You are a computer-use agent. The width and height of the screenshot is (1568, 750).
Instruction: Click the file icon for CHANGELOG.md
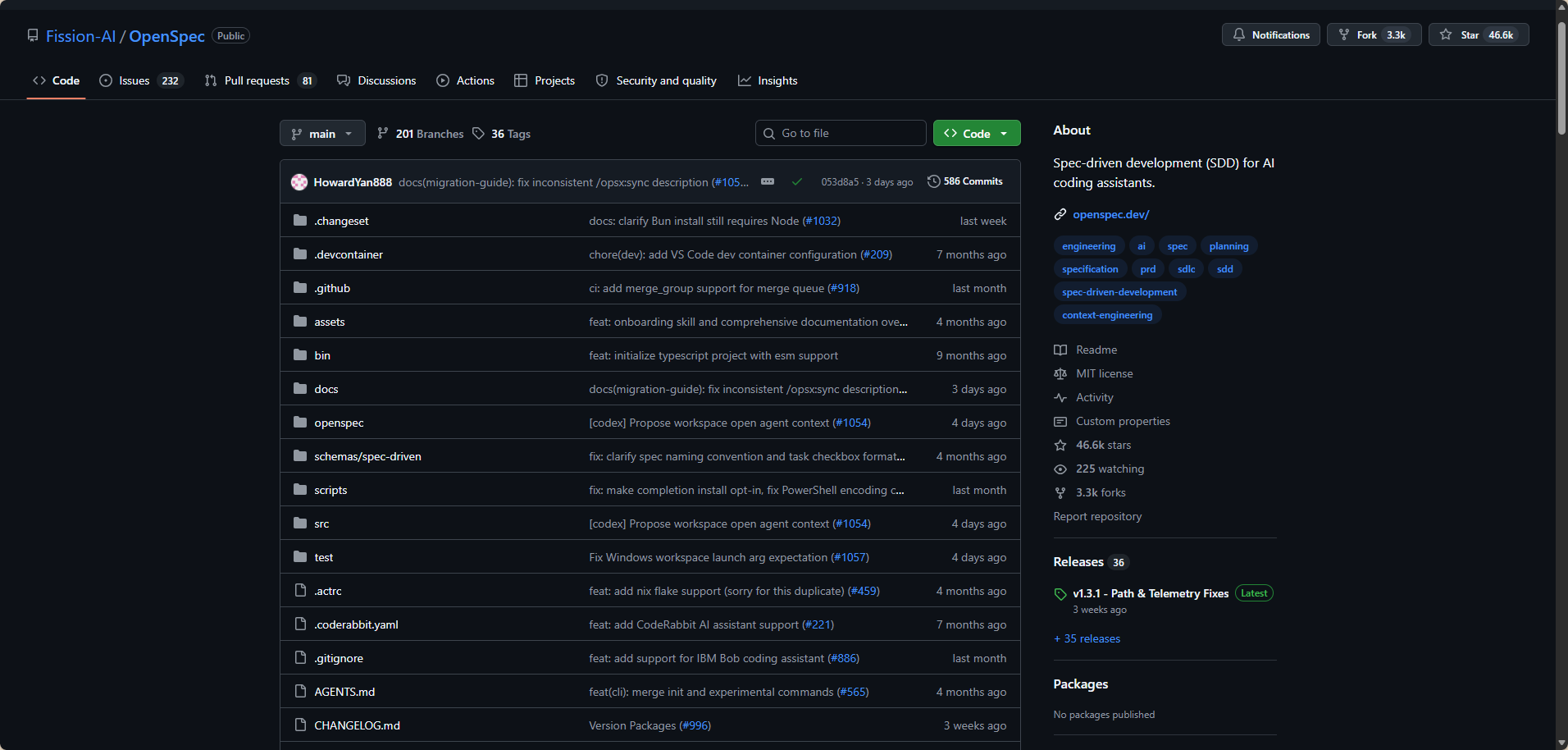(300, 725)
